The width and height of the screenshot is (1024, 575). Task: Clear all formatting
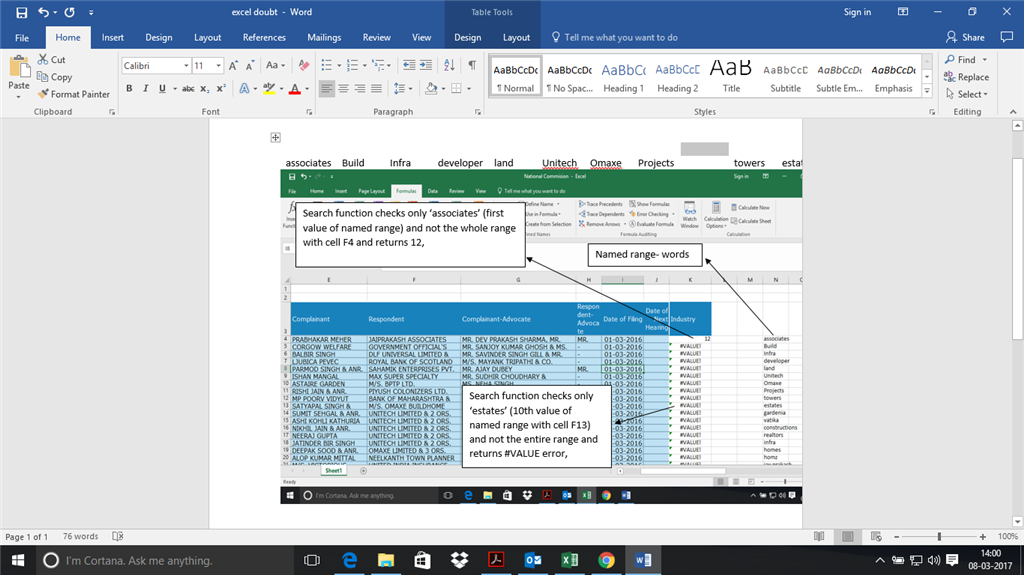click(304, 65)
